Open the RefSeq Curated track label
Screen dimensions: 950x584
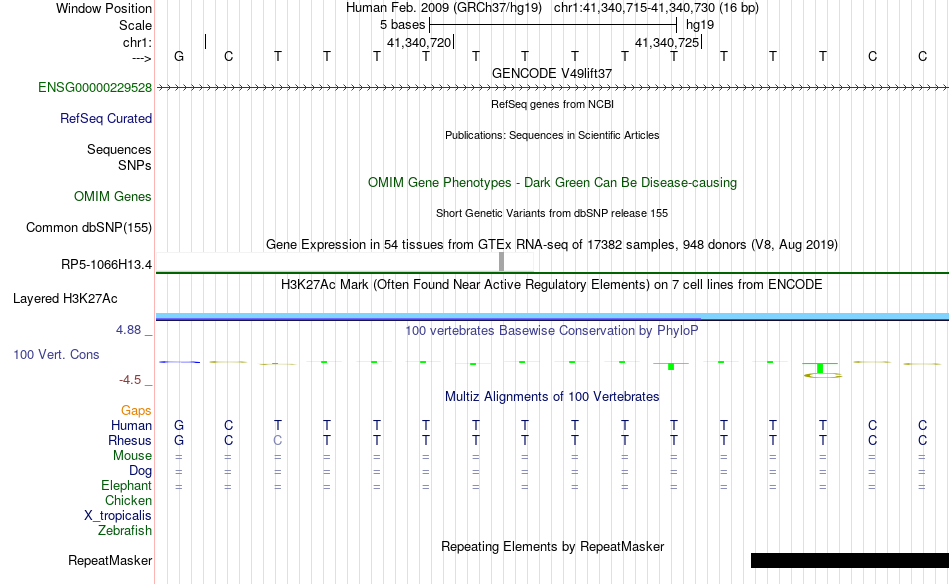[106, 119]
